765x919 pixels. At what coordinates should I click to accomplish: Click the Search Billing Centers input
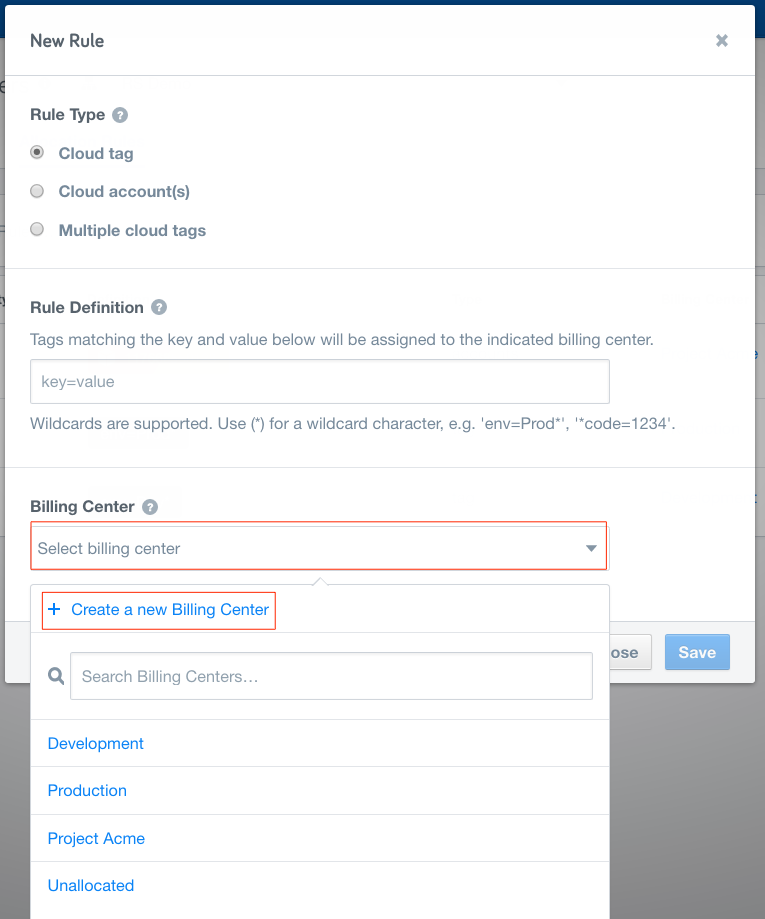click(x=331, y=676)
